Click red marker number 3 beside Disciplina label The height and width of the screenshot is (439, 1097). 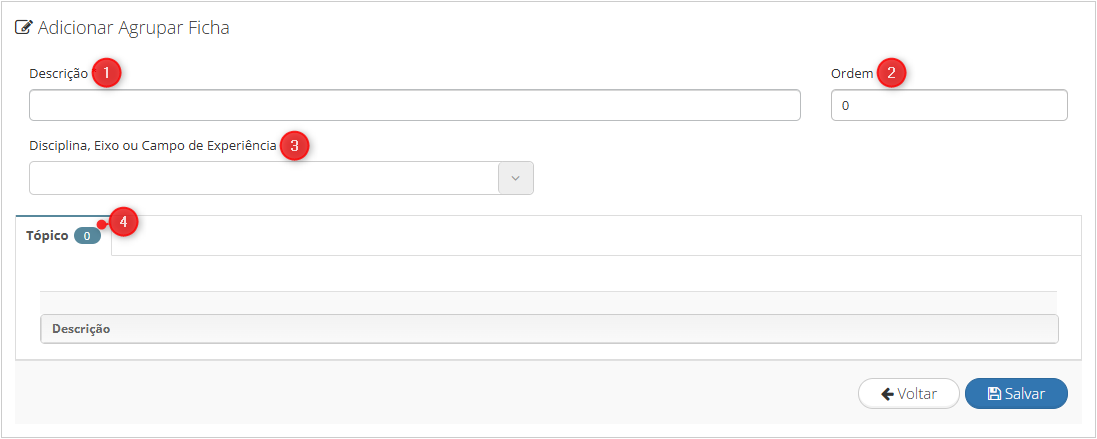click(294, 146)
